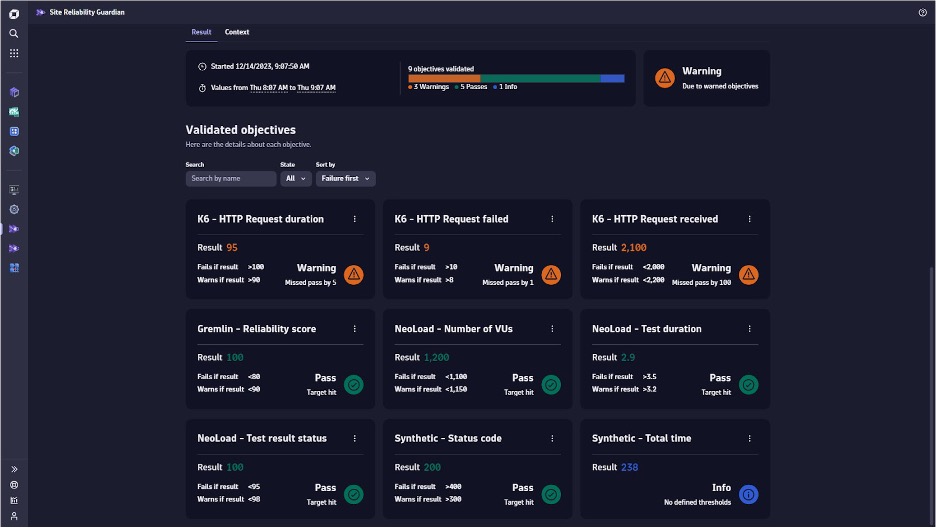Click the help icon in top right
The image size is (936, 528).
coord(922,13)
